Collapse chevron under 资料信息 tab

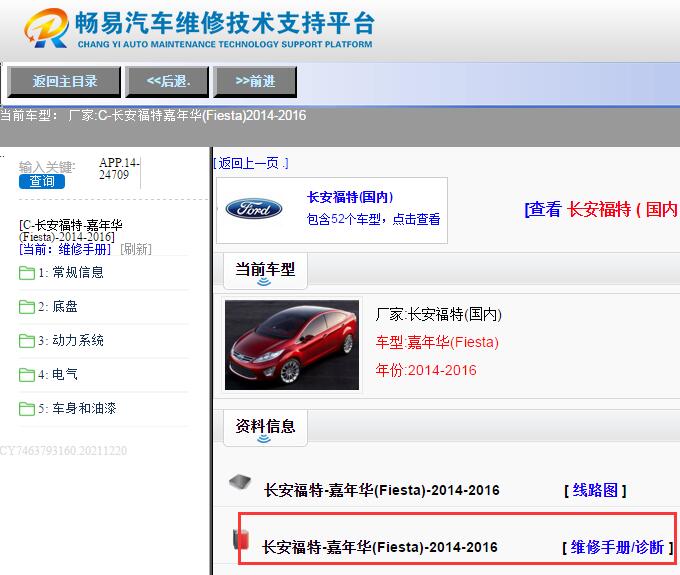(264, 439)
